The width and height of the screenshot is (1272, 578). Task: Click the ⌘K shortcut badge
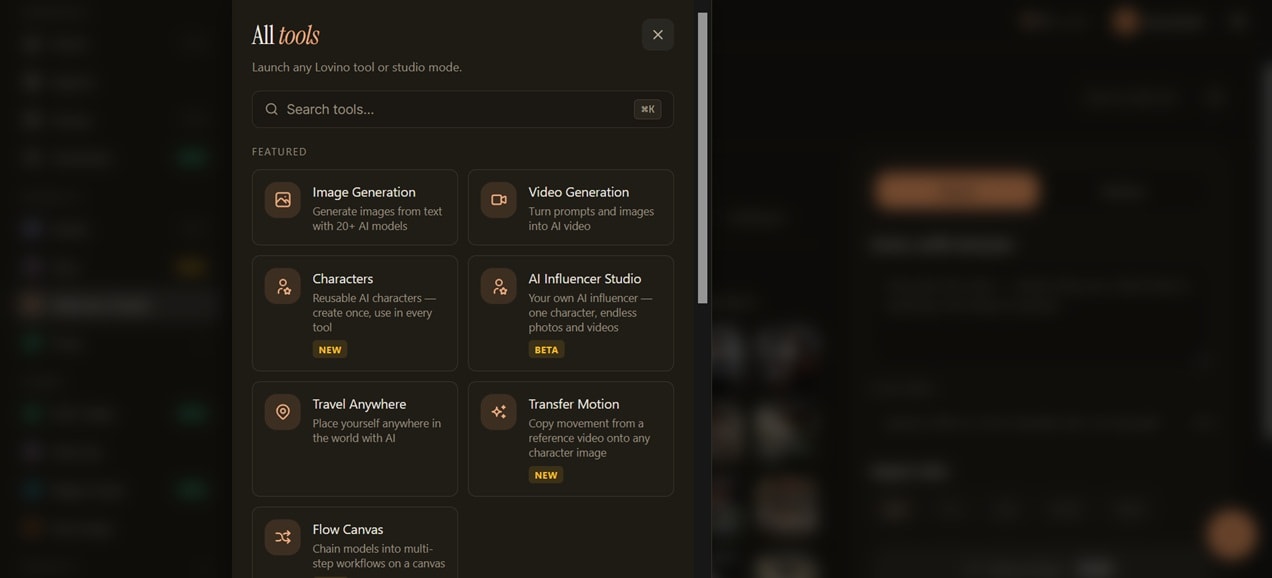647,109
